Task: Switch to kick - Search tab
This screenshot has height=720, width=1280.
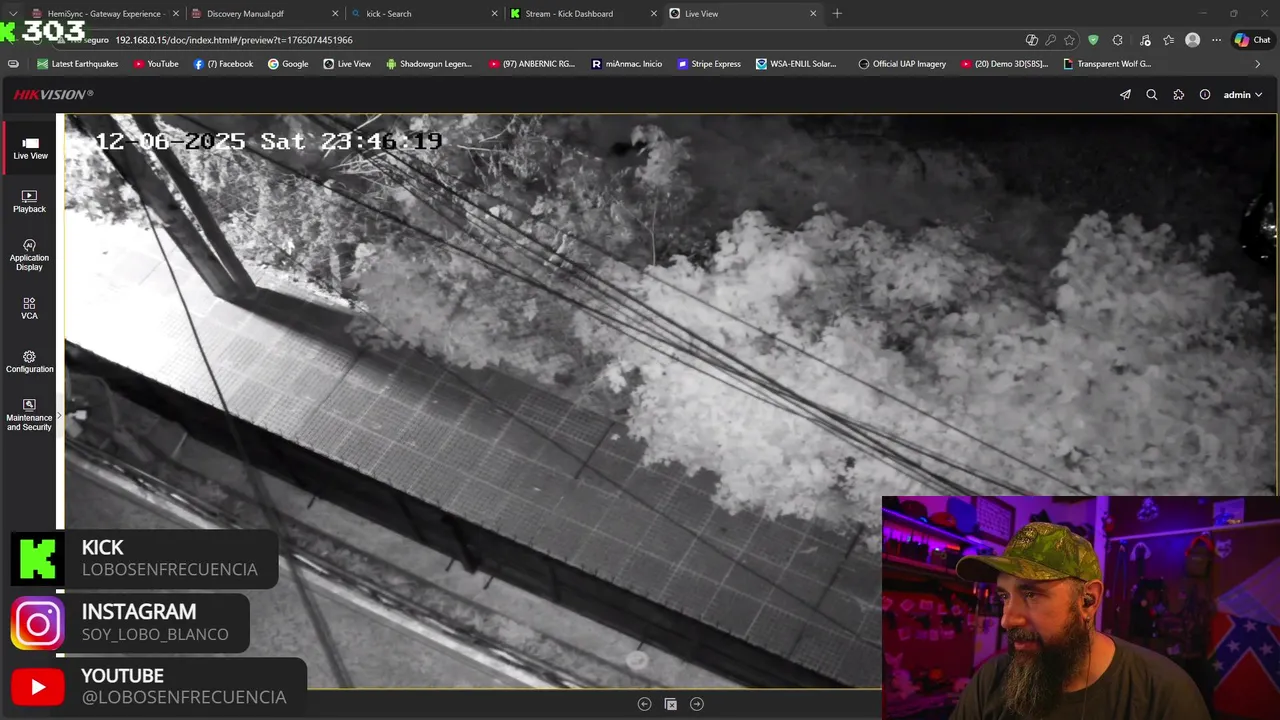Action: (x=425, y=14)
